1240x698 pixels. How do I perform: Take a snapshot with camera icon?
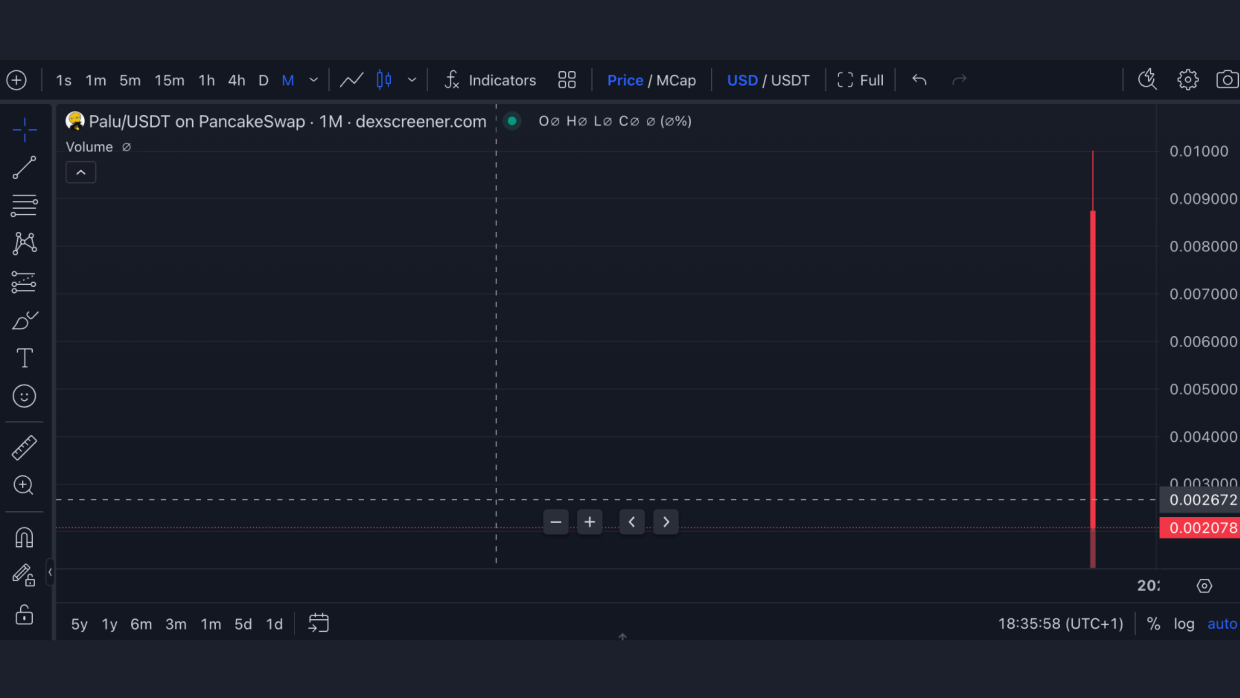tap(1227, 80)
